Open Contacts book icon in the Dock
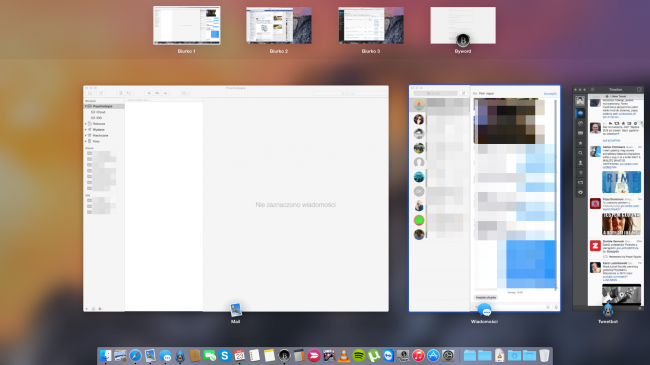Viewport: 650px width, 365px height. [x=195, y=355]
